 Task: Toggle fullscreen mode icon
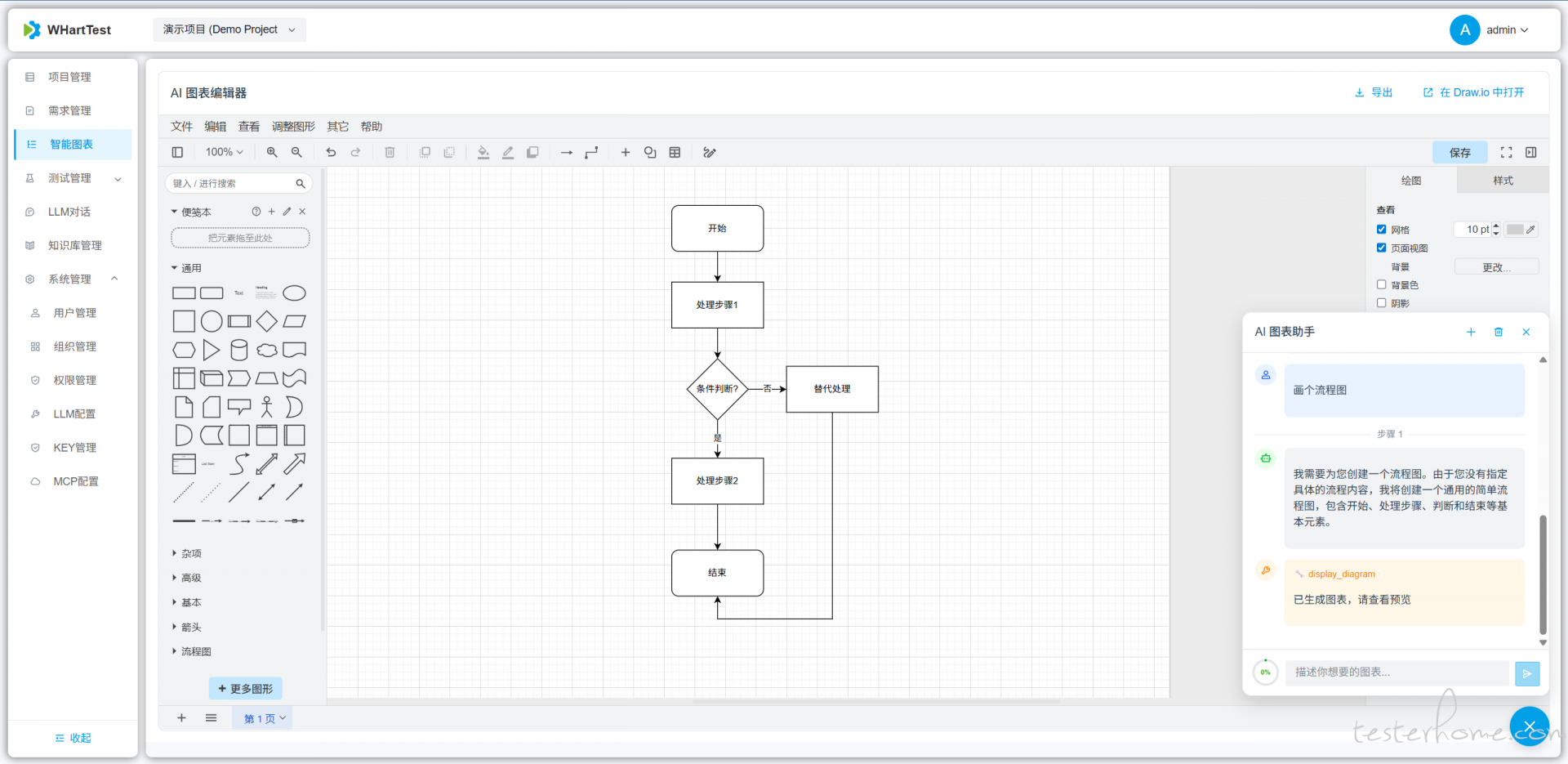1506,152
